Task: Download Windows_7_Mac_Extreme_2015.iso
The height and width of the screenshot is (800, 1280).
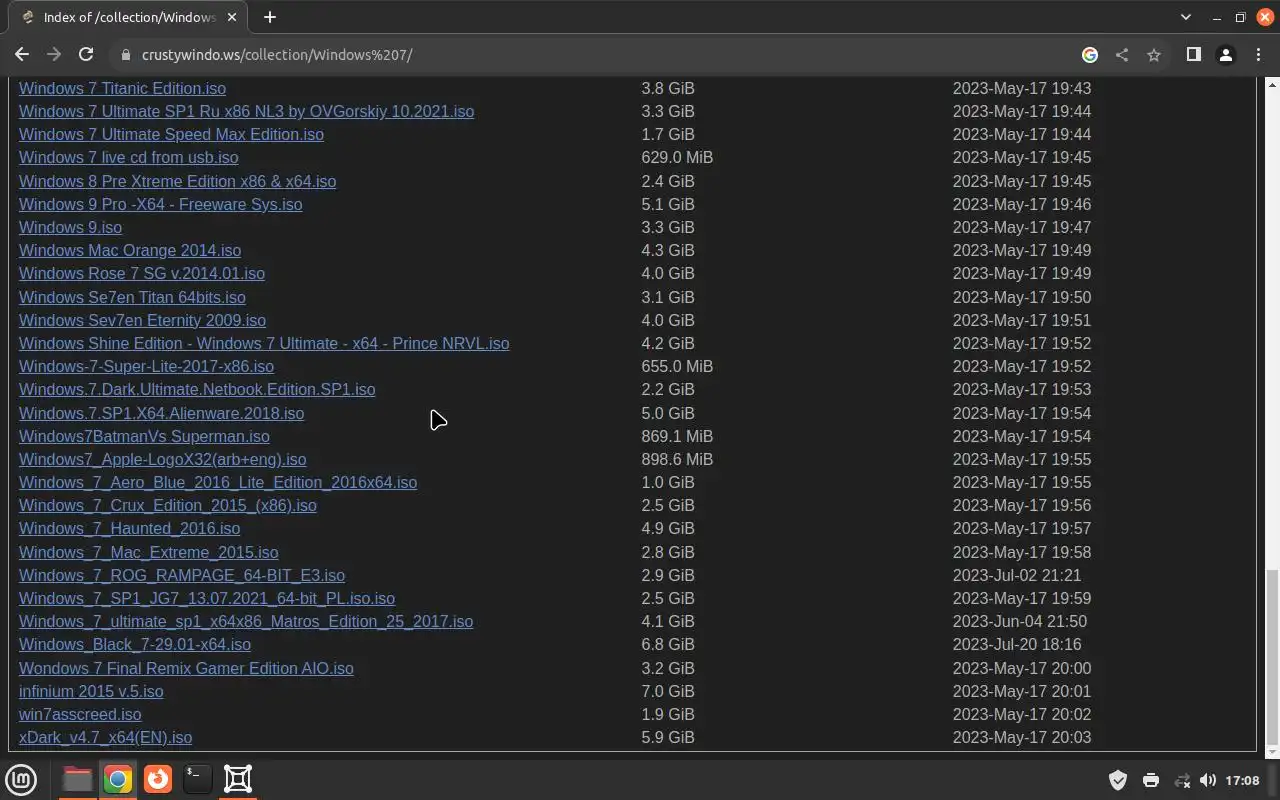Action: click(x=148, y=552)
